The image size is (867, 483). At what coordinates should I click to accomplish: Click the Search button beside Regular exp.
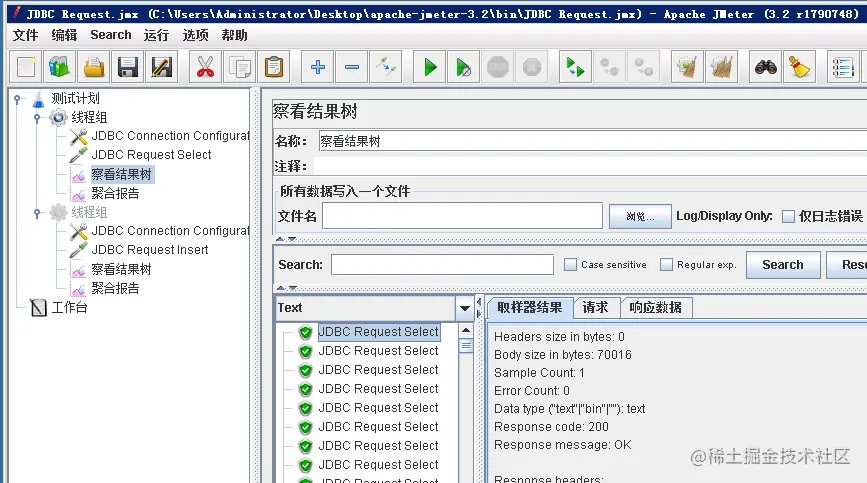pyautogui.click(x=782, y=265)
